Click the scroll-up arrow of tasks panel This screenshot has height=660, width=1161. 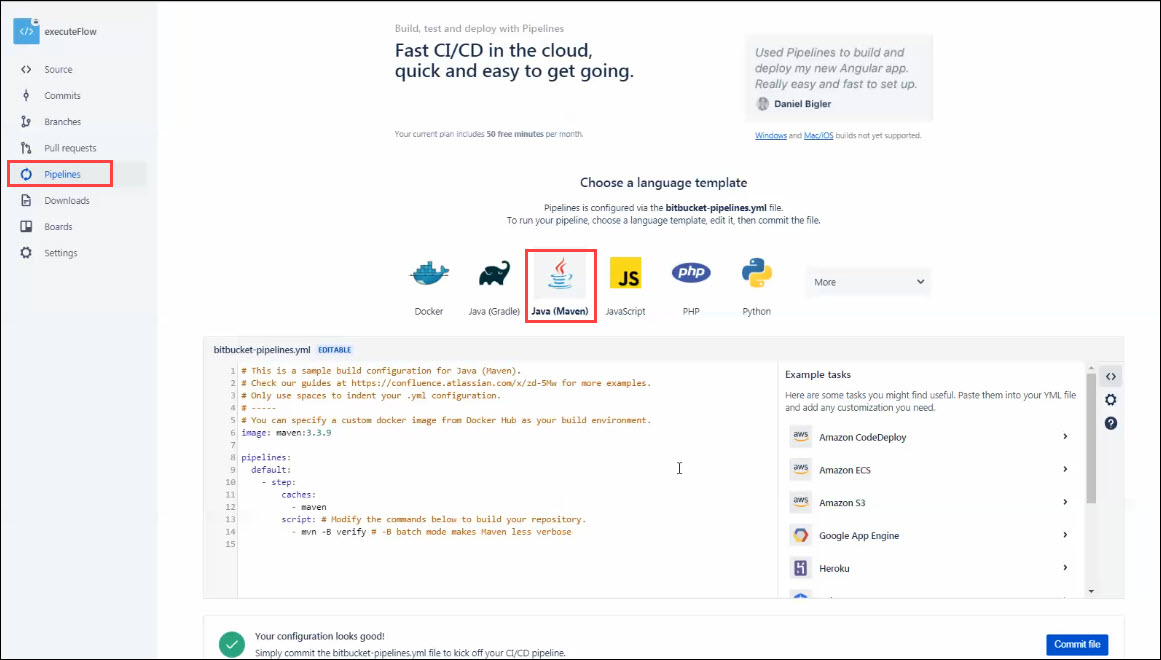coord(1091,368)
